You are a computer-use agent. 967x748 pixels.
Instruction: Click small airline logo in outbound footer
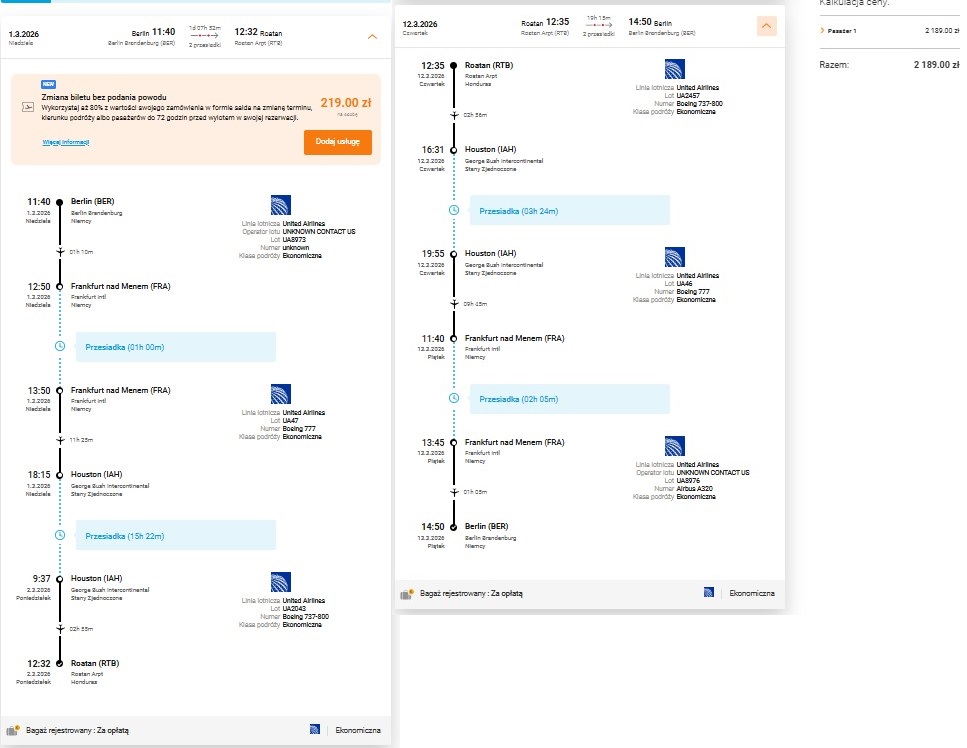[x=315, y=730]
